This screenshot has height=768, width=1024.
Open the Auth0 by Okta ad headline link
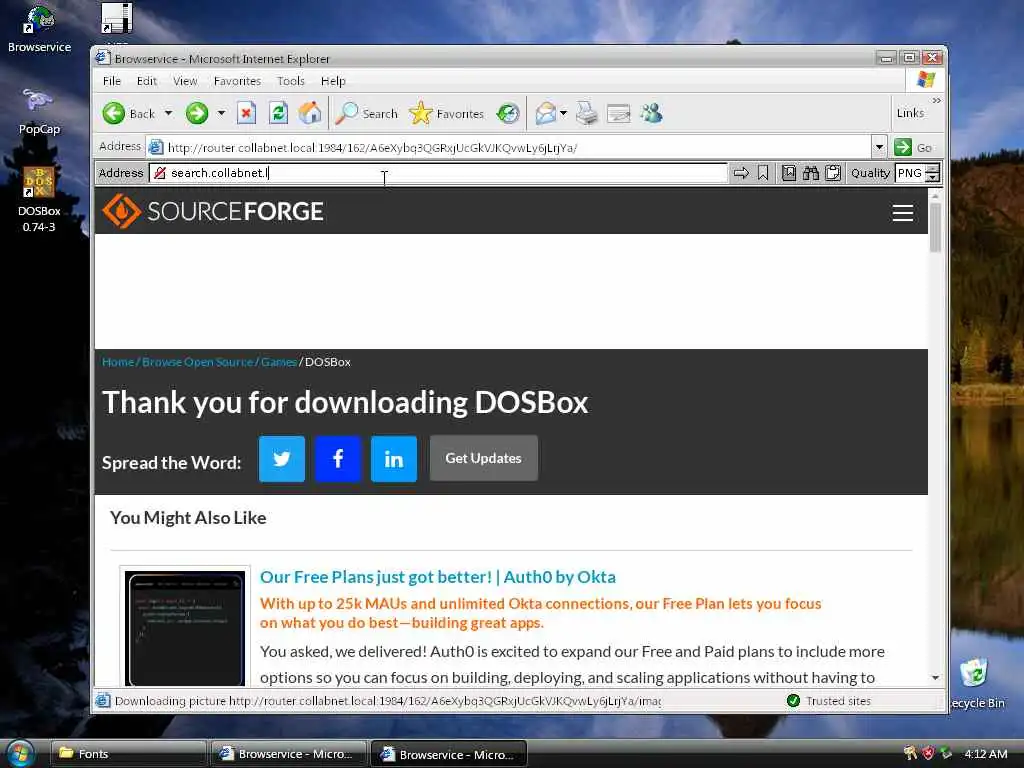point(438,577)
